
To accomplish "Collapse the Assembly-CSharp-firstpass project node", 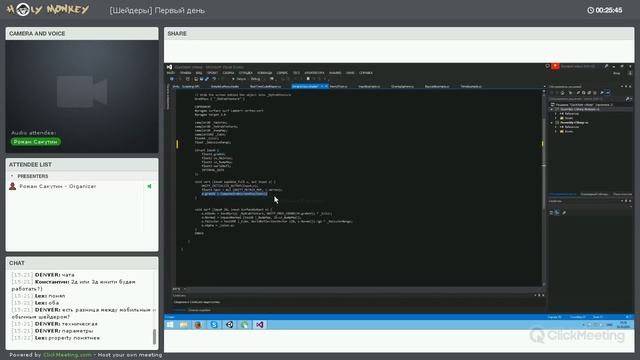I will [552, 109].
